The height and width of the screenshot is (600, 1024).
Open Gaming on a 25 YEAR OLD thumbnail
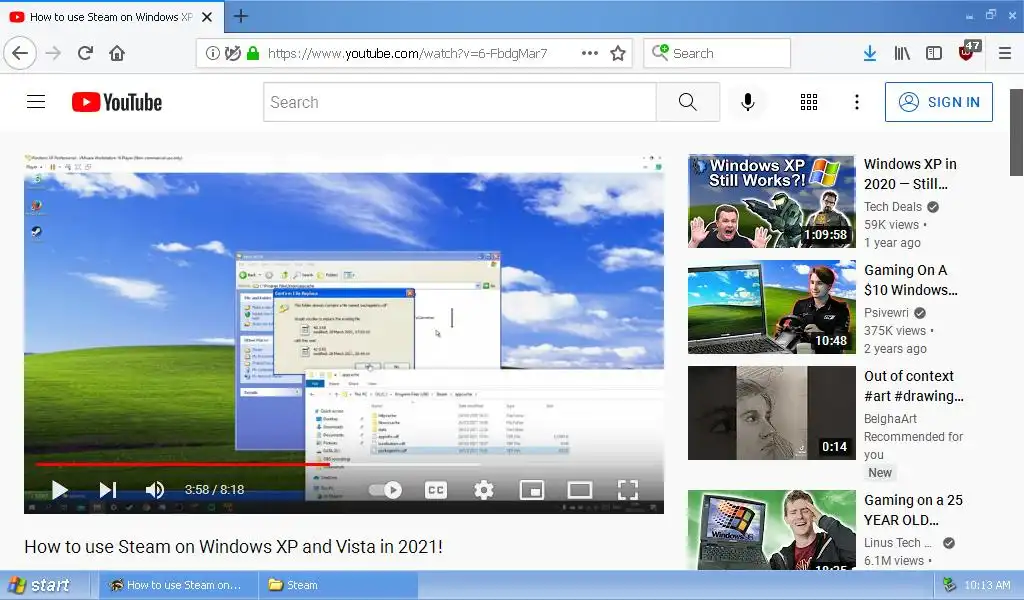tap(771, 529)
